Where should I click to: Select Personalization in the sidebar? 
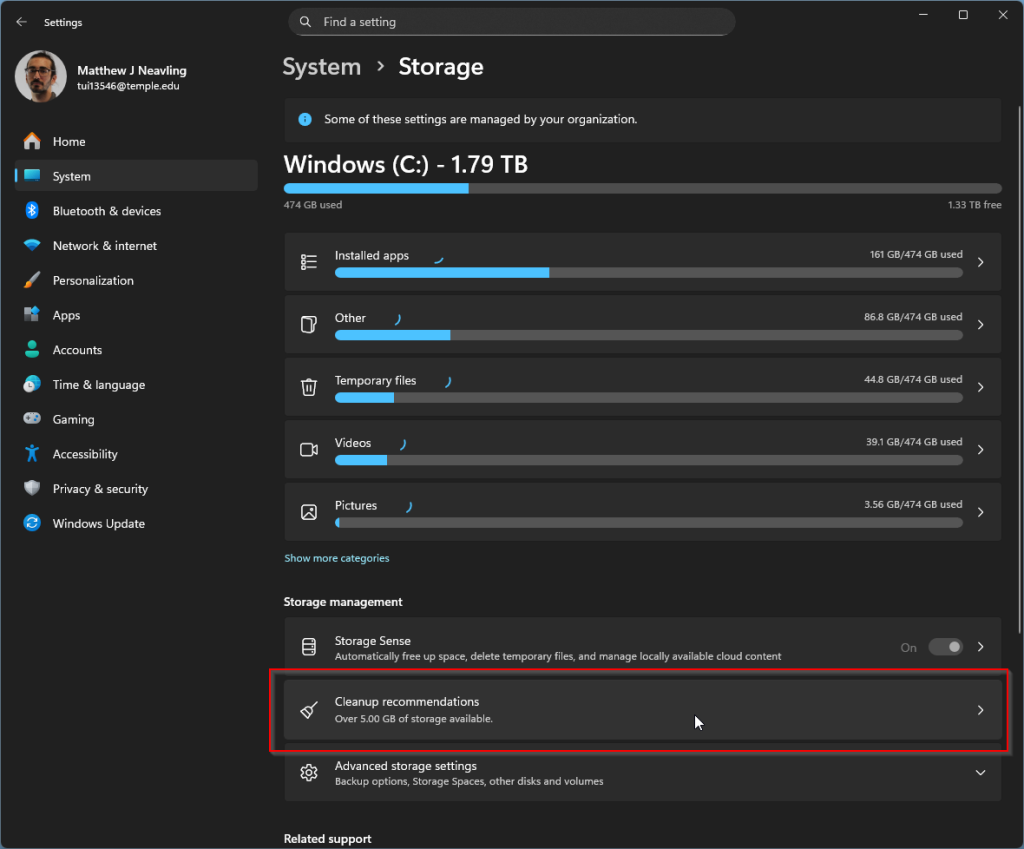[x=93, y=281]
